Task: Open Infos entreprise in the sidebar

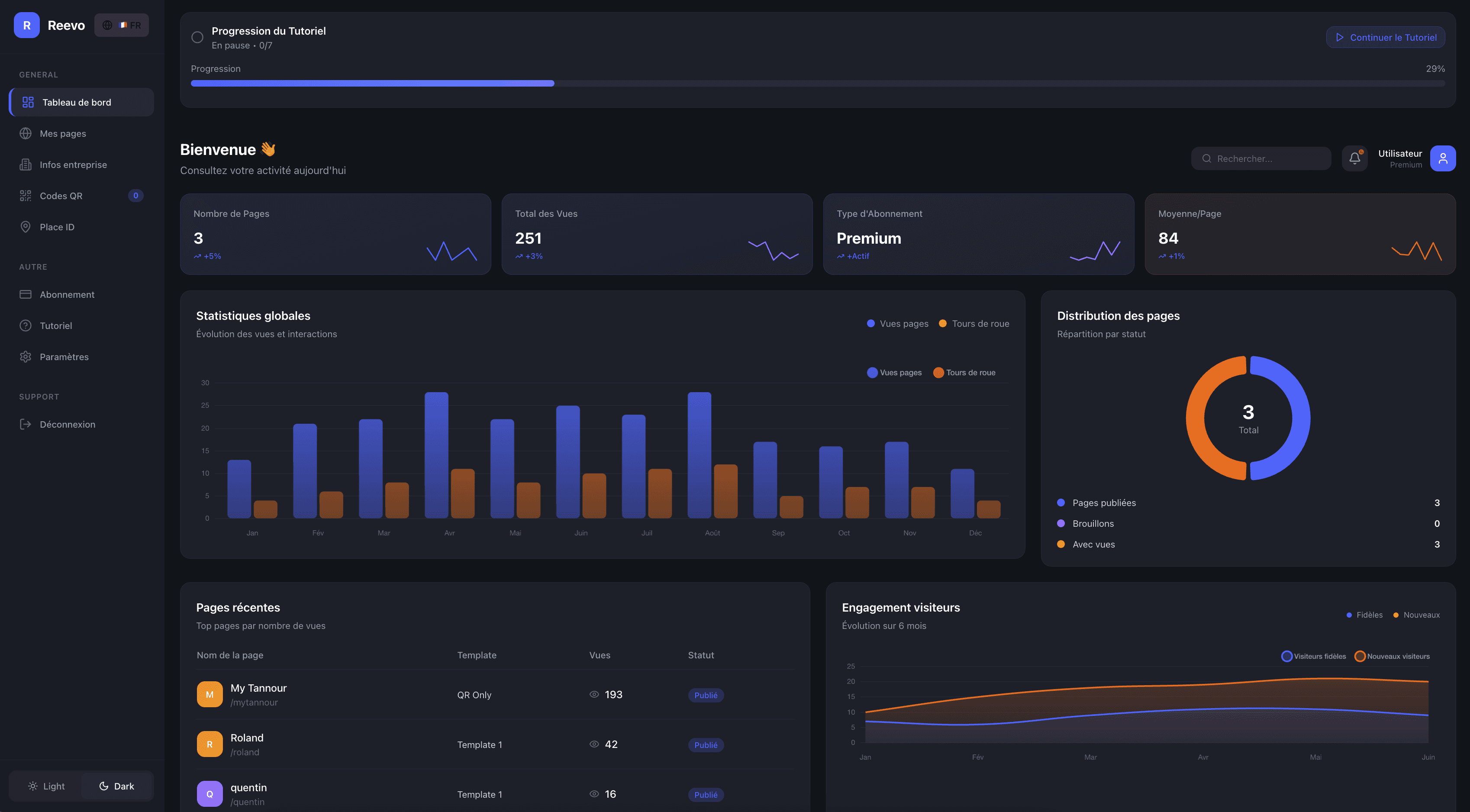Action: 73,165
